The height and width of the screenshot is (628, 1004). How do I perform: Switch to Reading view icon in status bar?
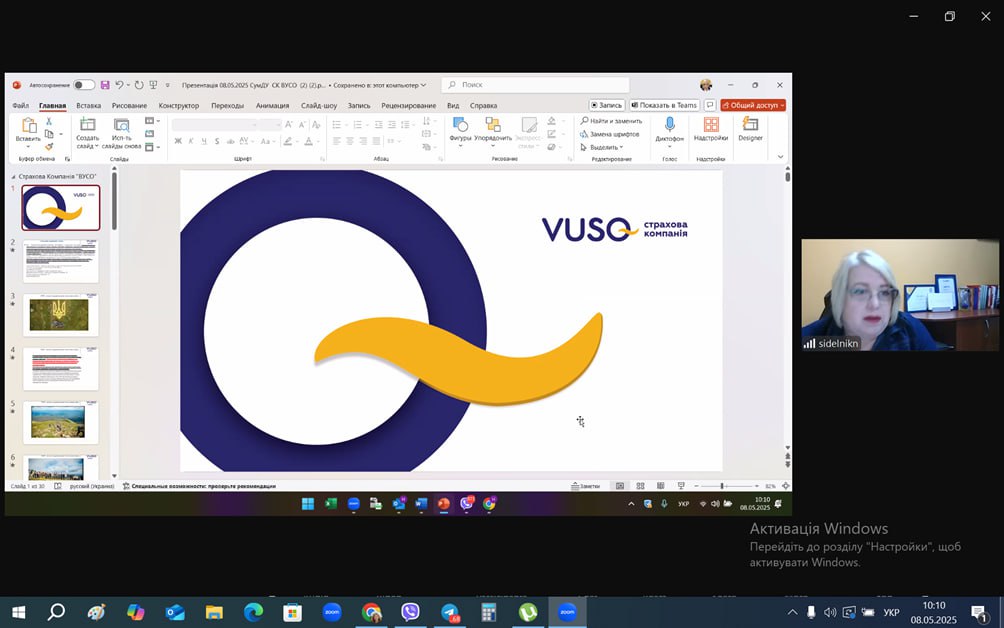pyautogui.click(x=661, y=486)
